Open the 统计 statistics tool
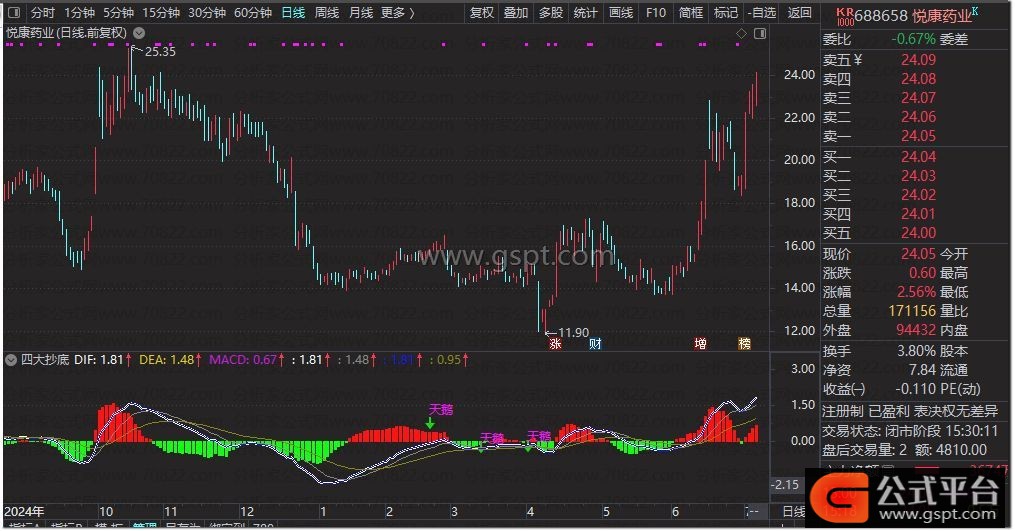The width and height of the screenshot is (1015, 531). click(585, 12)
